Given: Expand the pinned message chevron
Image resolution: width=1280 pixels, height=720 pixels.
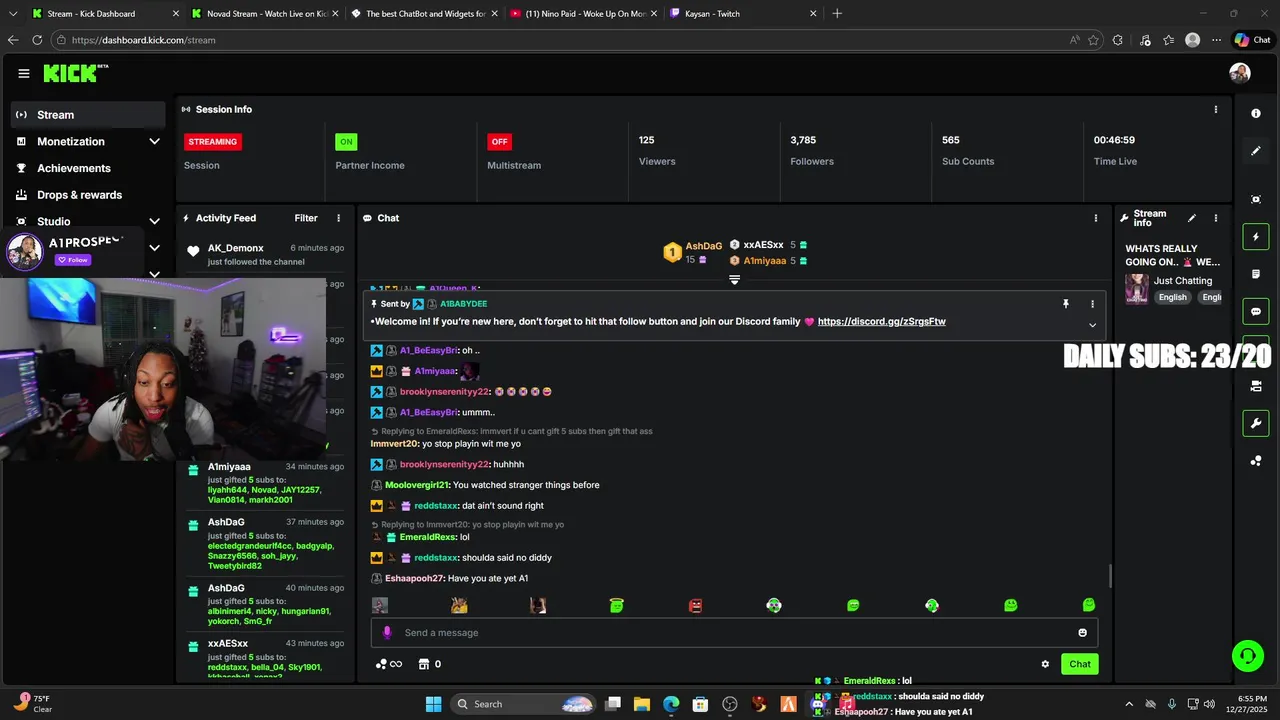Looking at the screenshot, I should 1092,325.
